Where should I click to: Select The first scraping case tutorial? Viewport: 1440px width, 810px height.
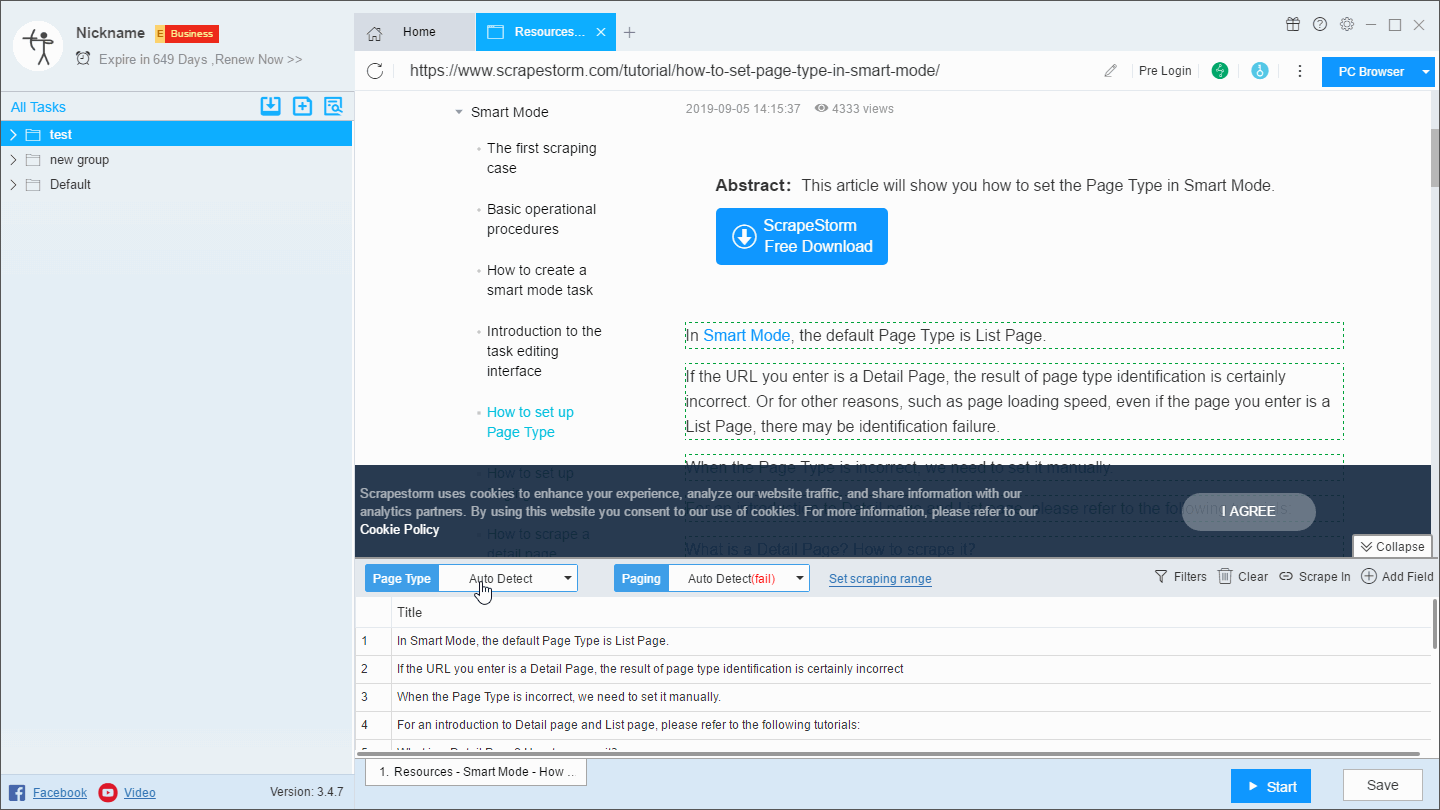point(542,158)
